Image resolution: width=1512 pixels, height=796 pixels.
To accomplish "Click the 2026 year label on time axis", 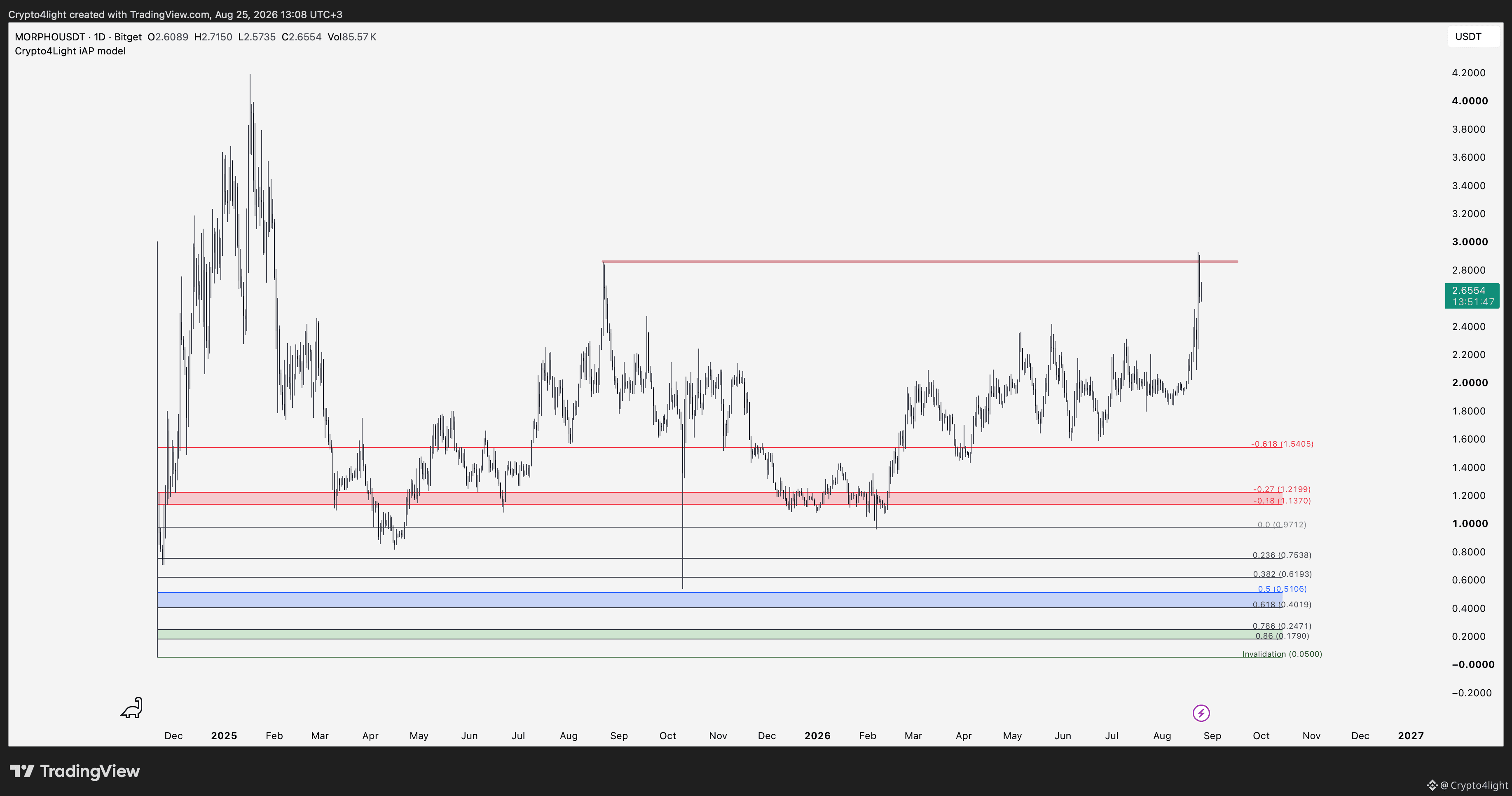I will tap(817, 735).
